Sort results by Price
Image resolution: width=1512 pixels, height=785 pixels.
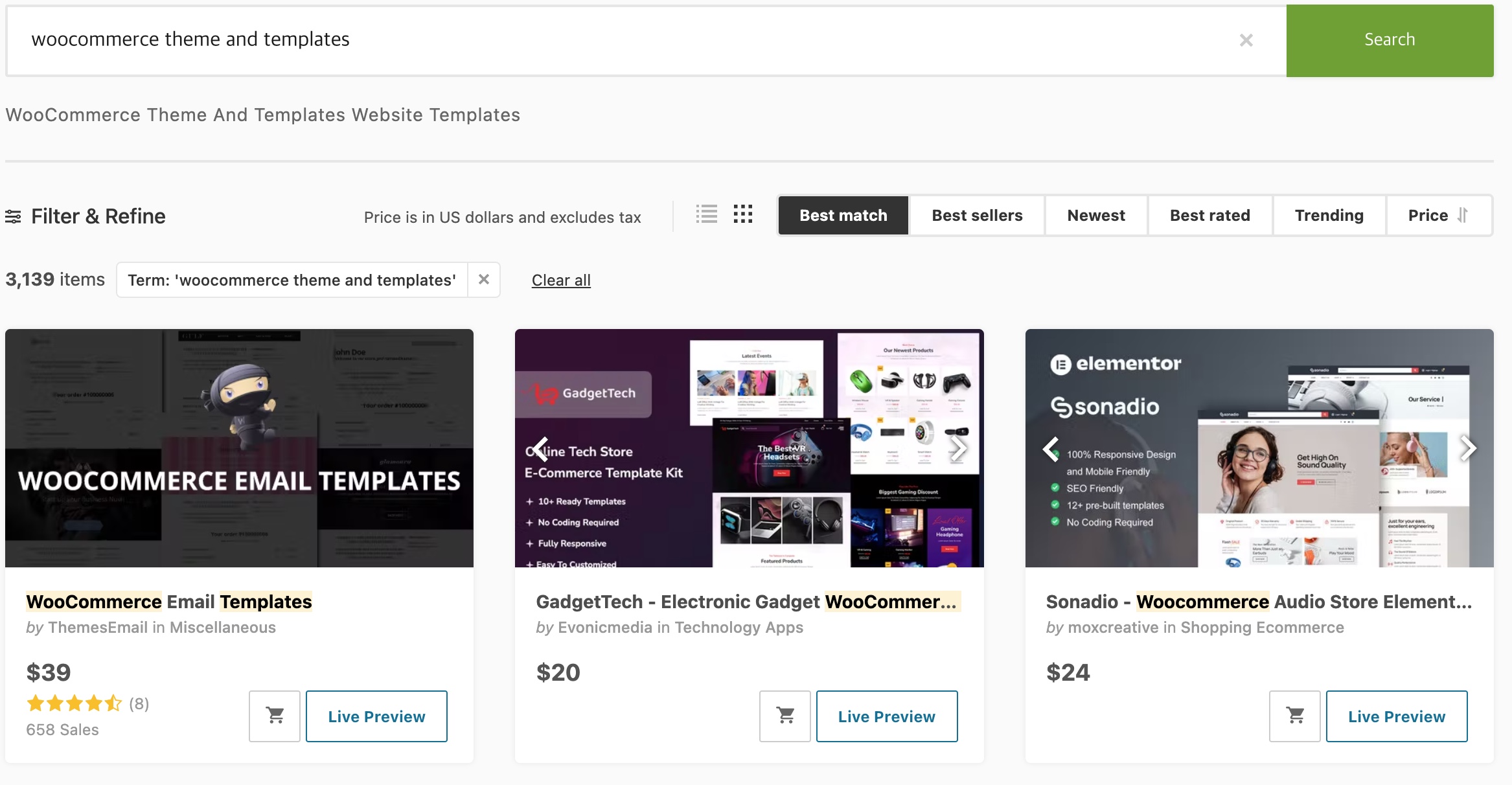tap(1438, 216)
